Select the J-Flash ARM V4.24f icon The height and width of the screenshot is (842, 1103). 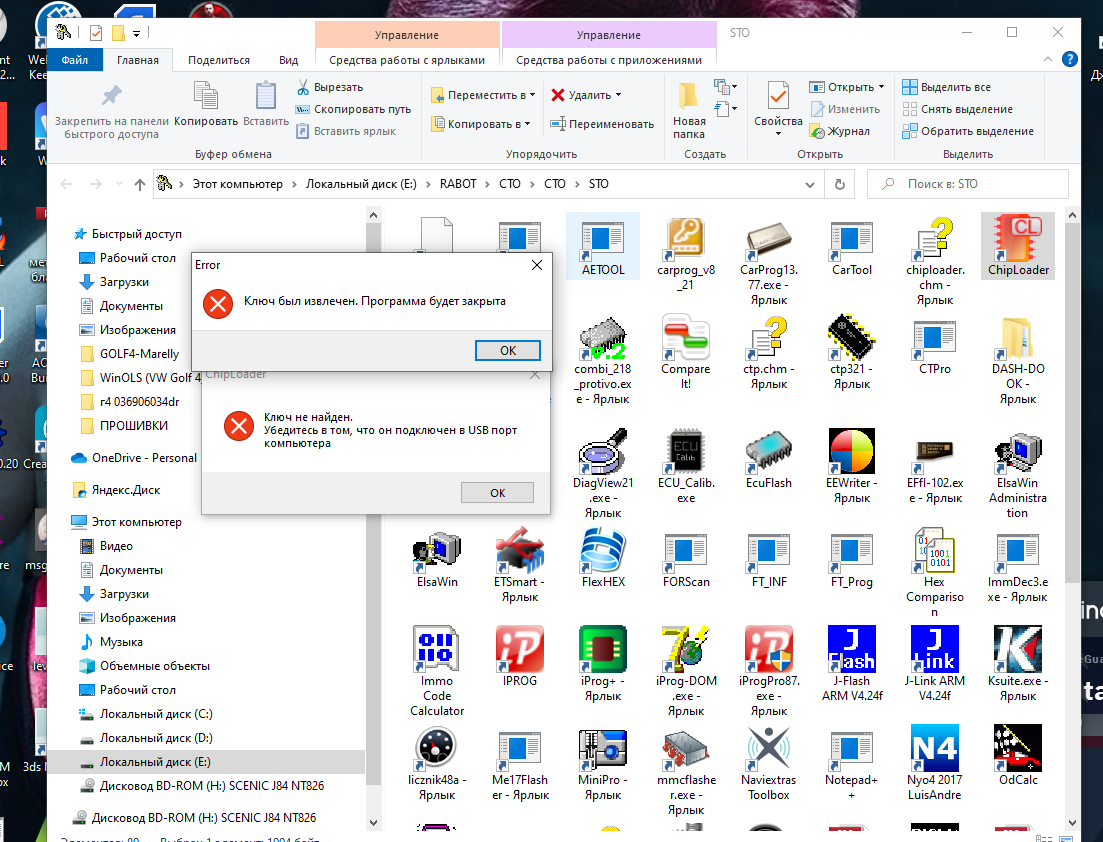click(851, 650)
